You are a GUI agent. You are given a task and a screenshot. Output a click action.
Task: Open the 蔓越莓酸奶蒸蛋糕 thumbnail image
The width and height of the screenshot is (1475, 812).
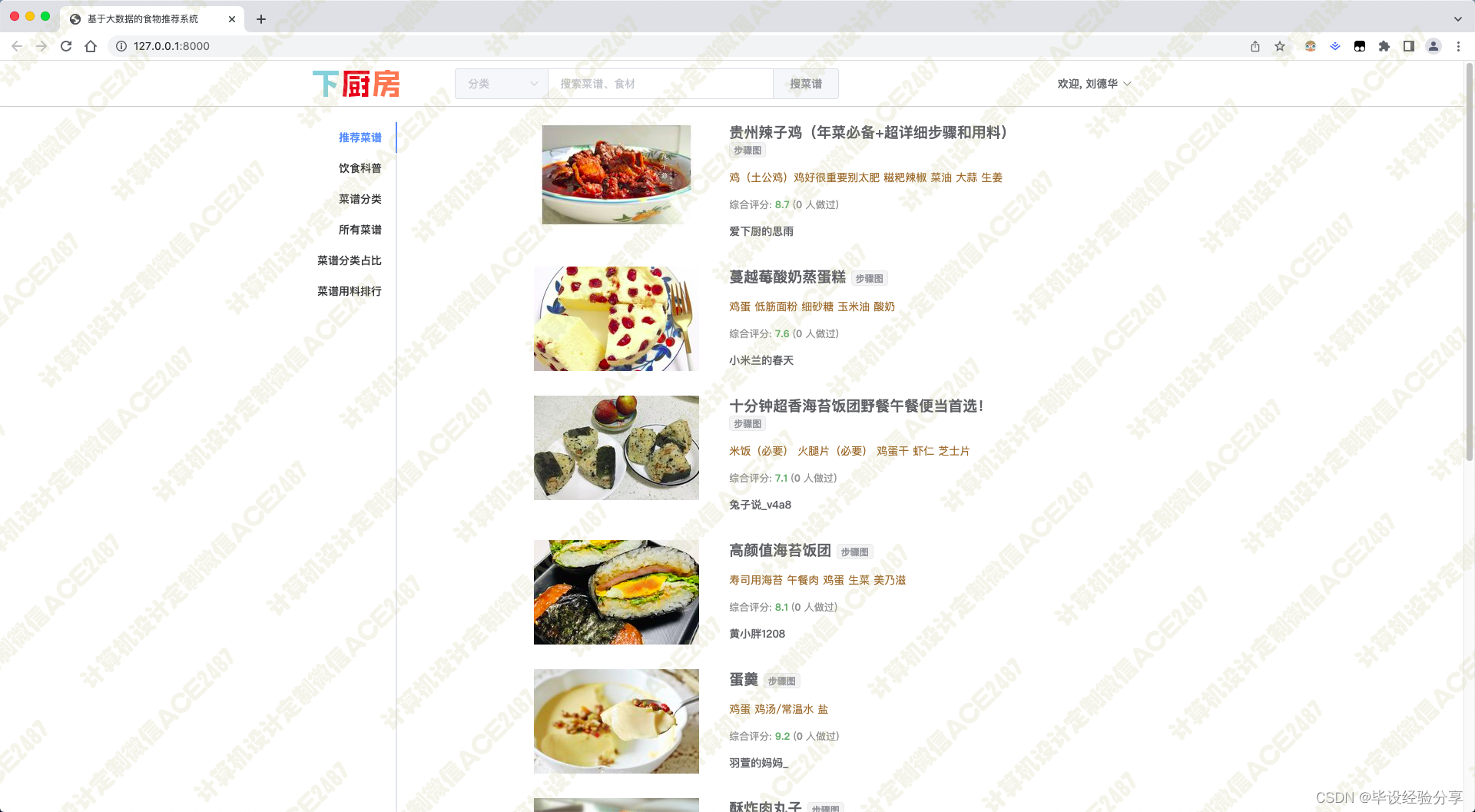(x=616, y=319)
